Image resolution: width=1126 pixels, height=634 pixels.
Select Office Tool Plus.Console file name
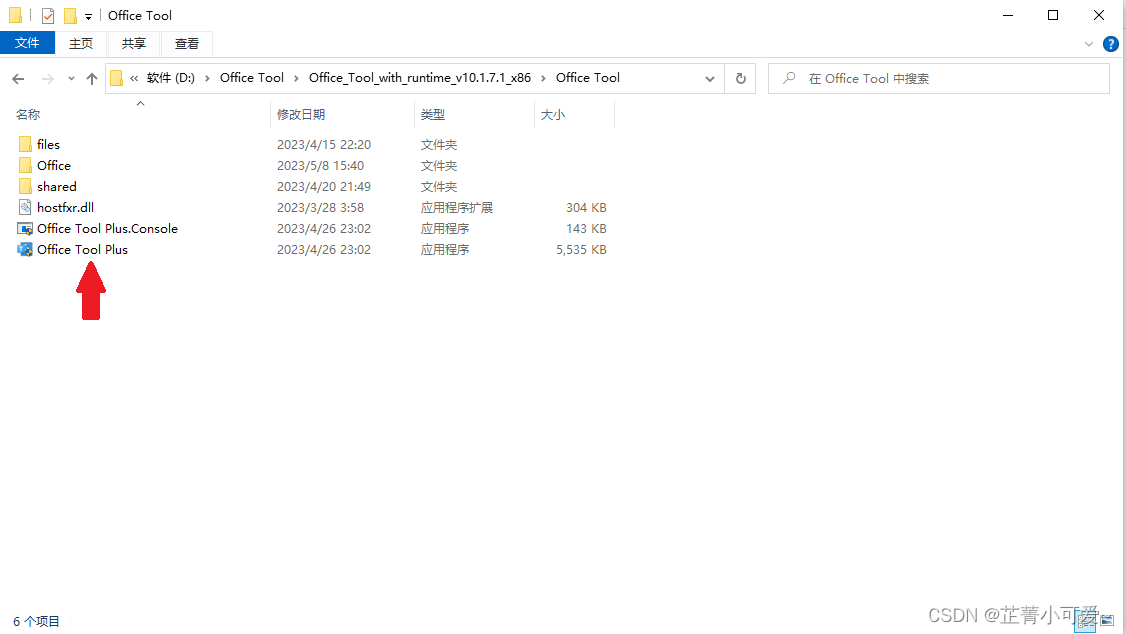point(108,228)
